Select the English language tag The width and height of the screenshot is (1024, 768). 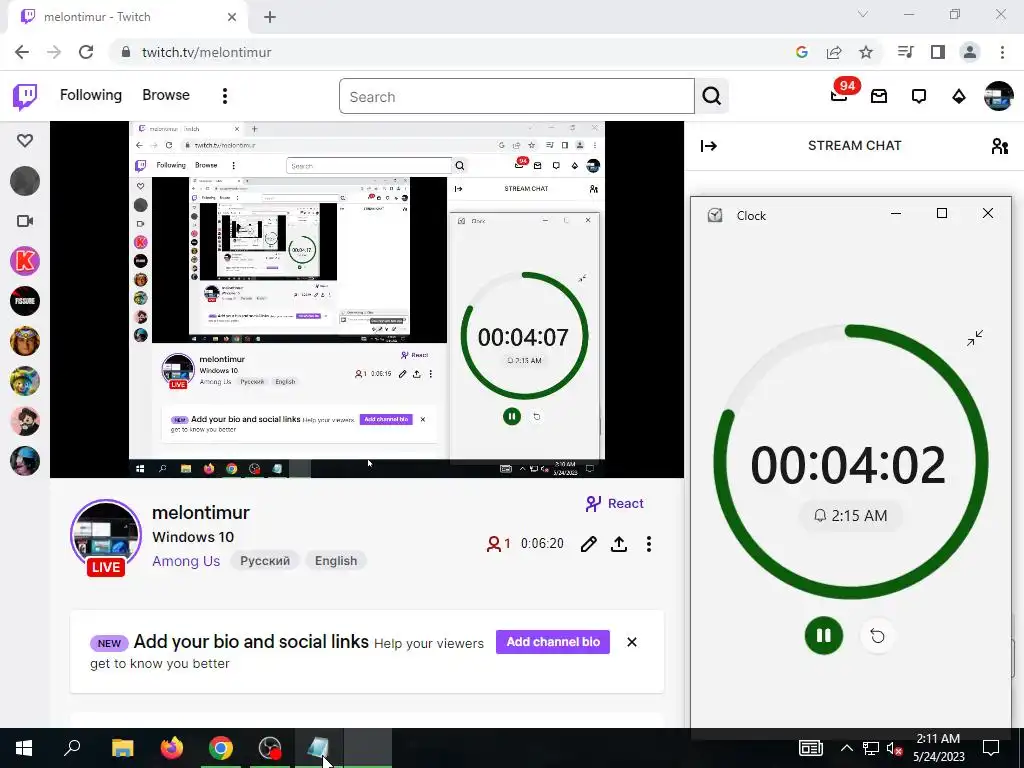(x=336, y=561)
